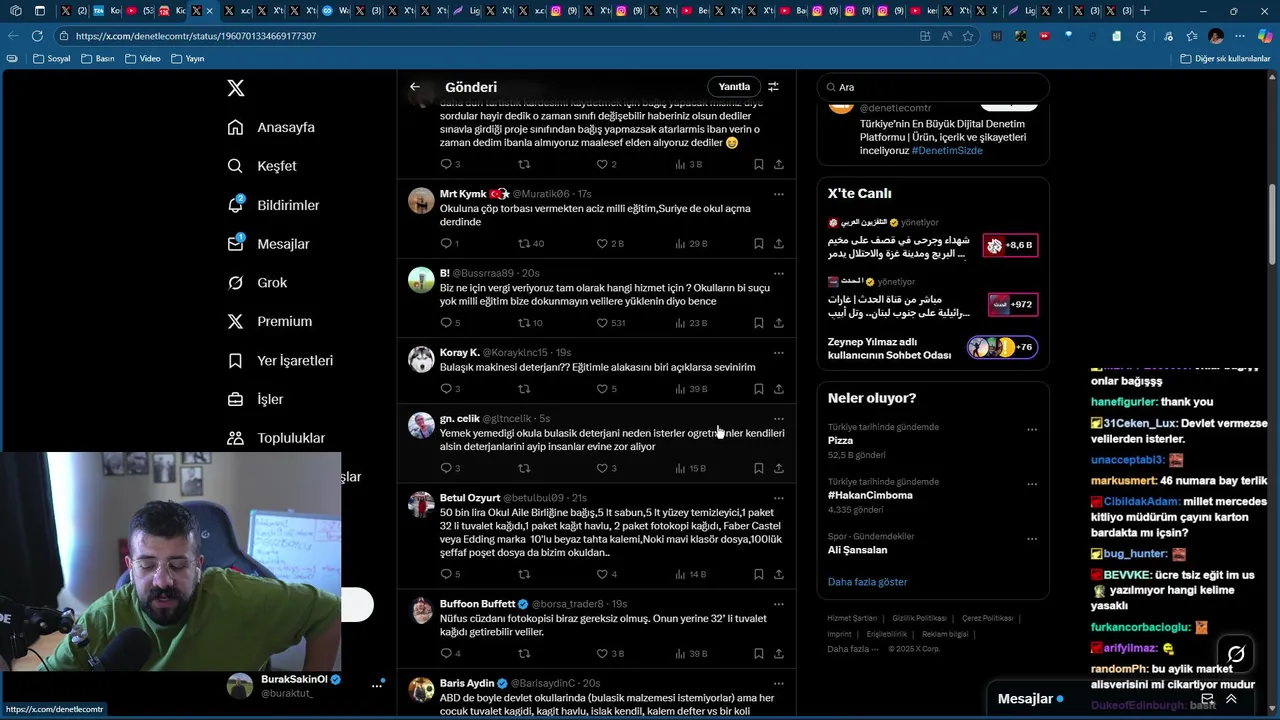Image resolution: width=1280 pixels, height=720 pixels.
Task: Open more options on Baris Aydin post
Action: (x=778, y=683)
